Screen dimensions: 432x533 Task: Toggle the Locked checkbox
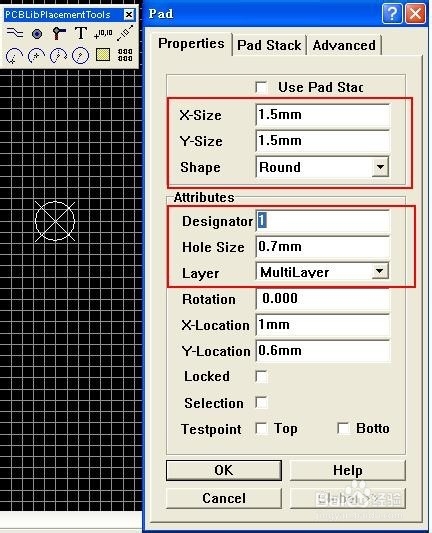[261, 377]
